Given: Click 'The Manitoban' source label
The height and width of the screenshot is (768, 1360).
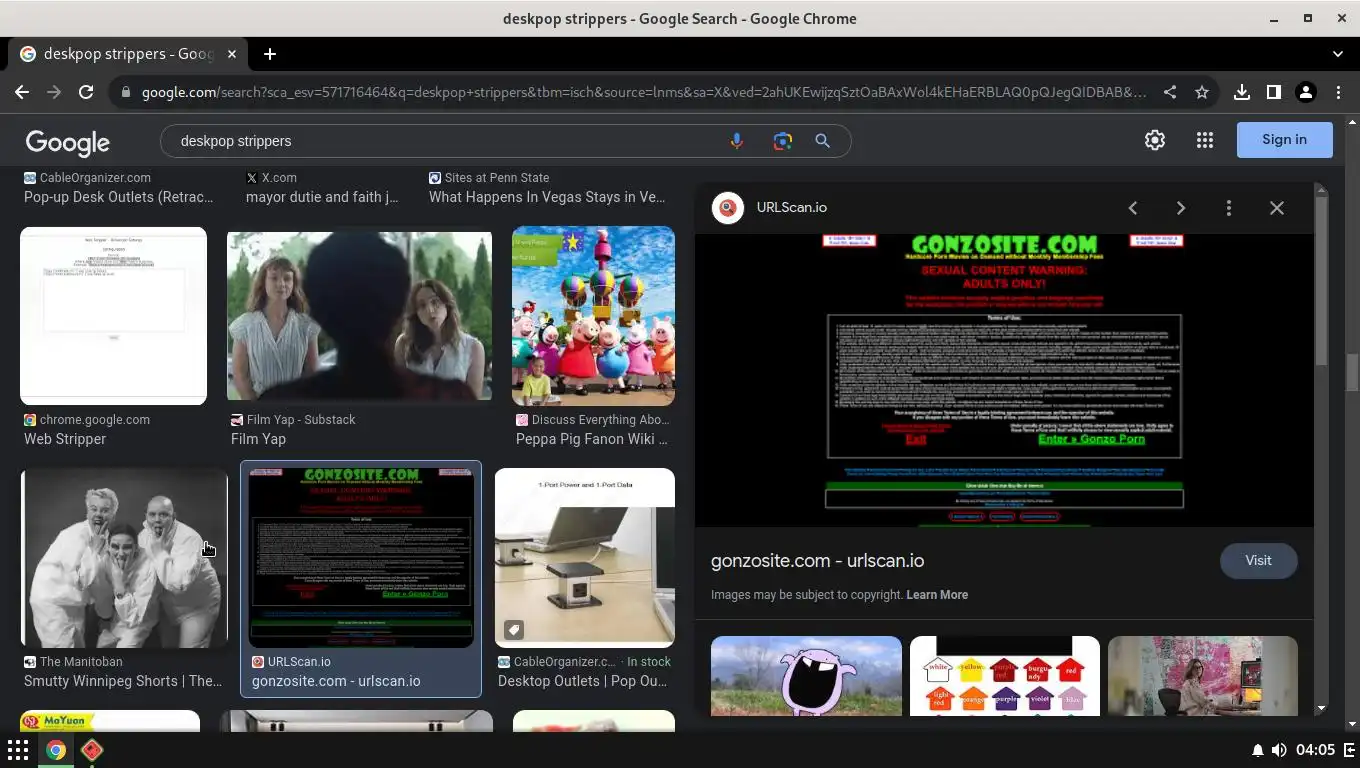Looking at the screenshot, I should [x=81, y=662].
